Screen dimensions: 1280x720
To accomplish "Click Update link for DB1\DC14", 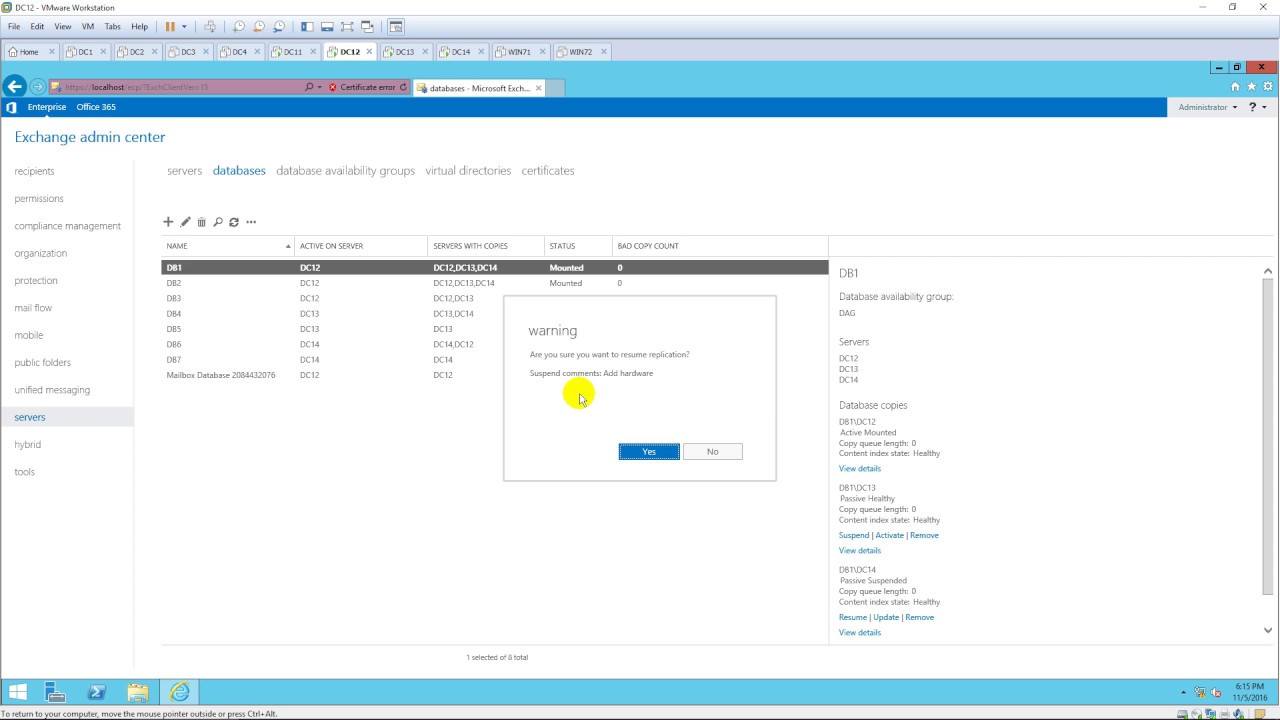I will pos(886,617).
